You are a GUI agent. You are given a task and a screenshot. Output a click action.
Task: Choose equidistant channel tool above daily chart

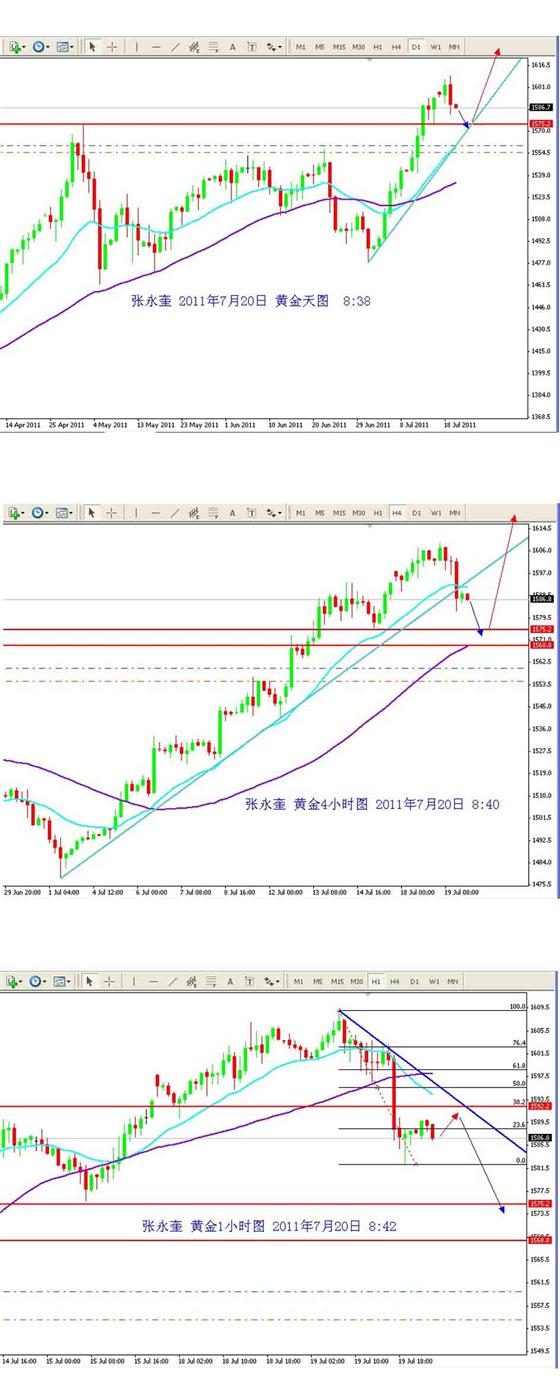tap(195, 46)
